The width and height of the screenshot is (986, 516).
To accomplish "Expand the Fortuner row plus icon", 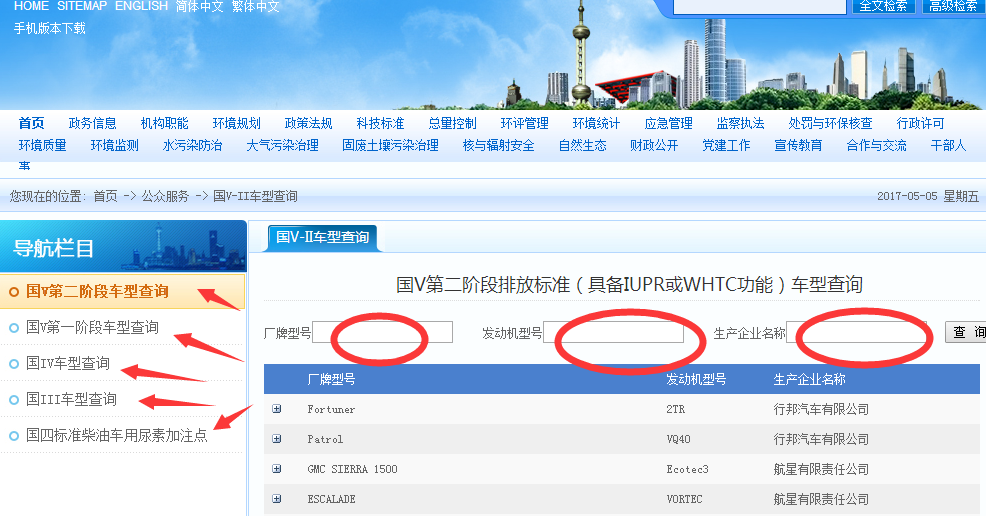I will coord(277,409).
